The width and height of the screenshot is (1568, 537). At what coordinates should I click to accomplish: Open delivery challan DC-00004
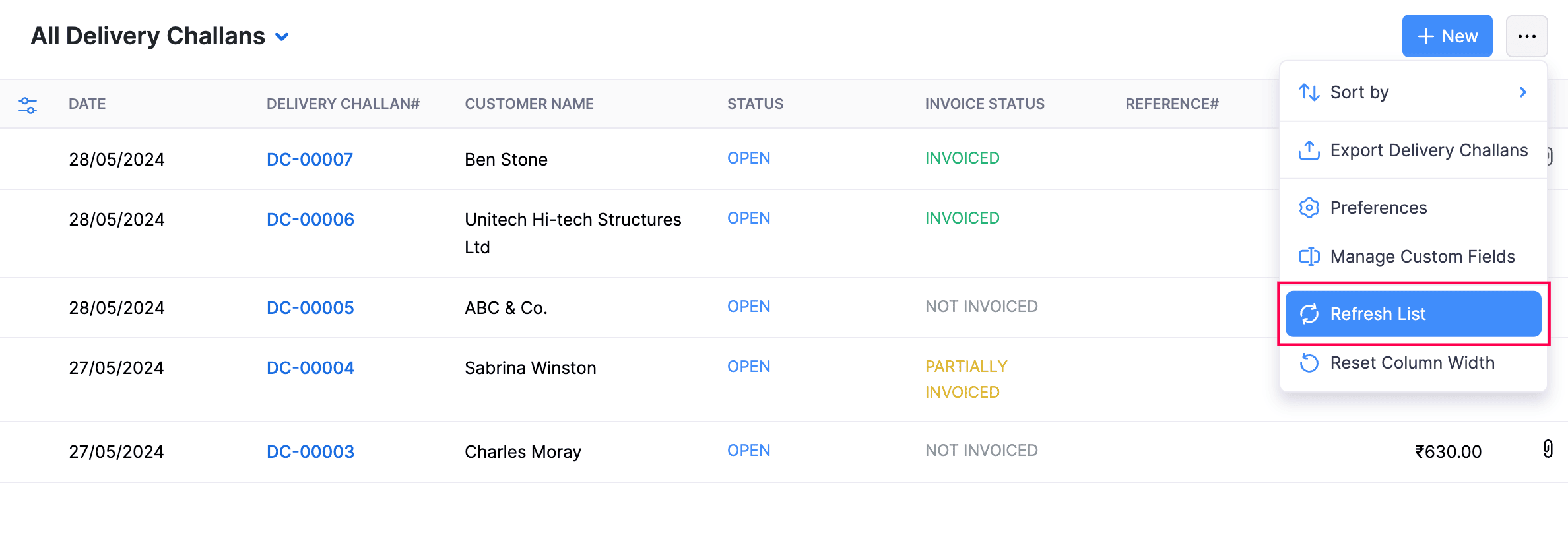(310, 368)
